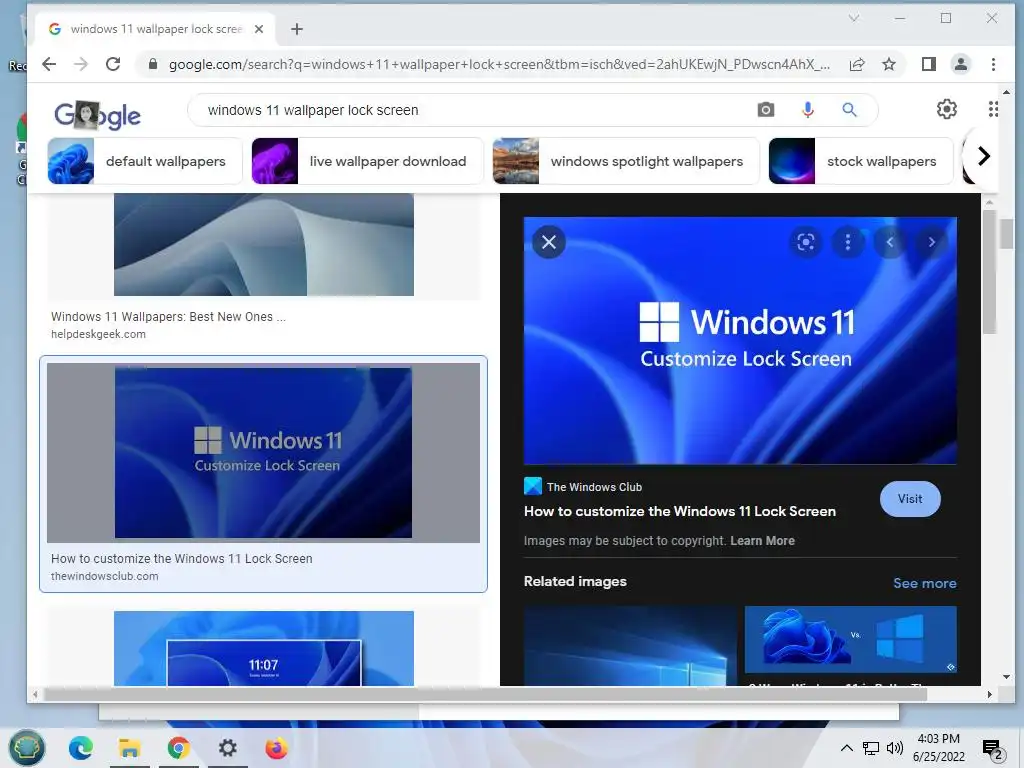Open 'How to customize the Windows 11 Lock Screen' title
This screenshot has width=1024, height=768.
(680, 511)
